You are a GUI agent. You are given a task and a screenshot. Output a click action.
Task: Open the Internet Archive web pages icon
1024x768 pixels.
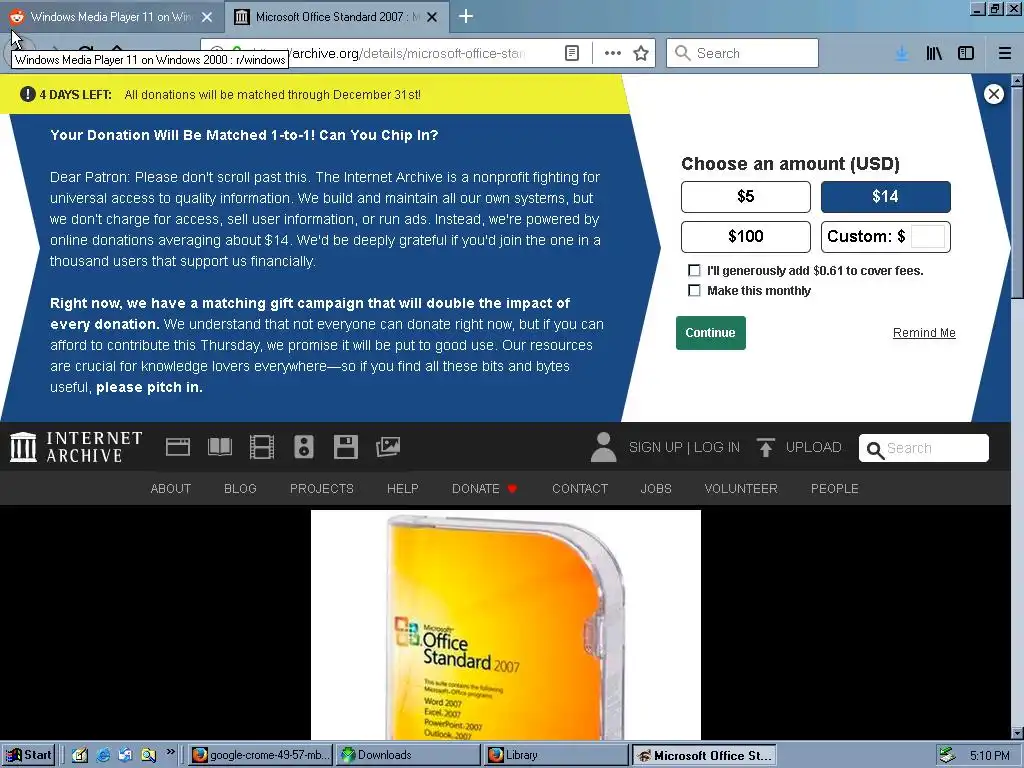[178, 447]
